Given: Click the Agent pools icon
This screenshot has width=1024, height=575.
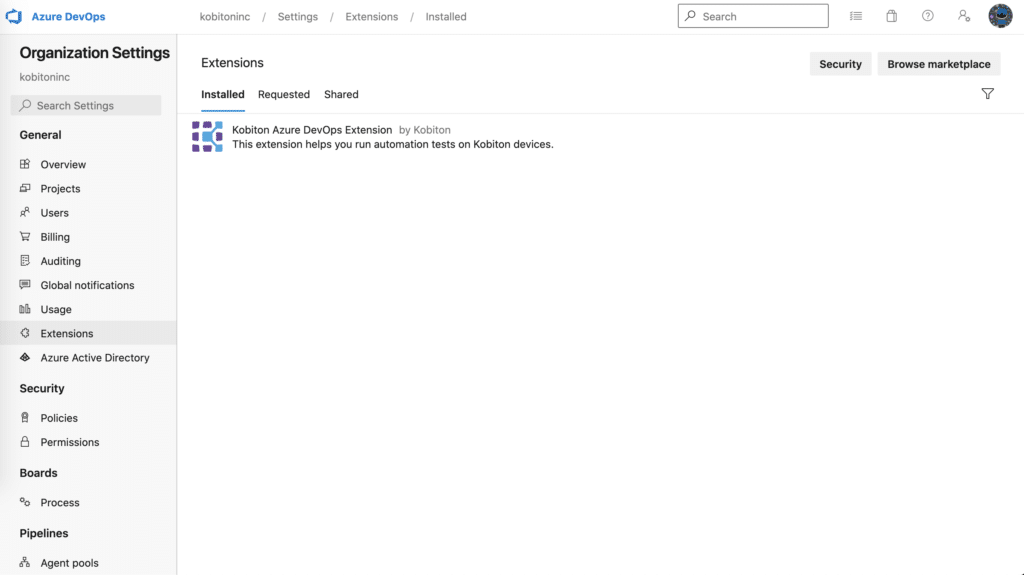Looking at the screenshot, I should pos(25,563).
